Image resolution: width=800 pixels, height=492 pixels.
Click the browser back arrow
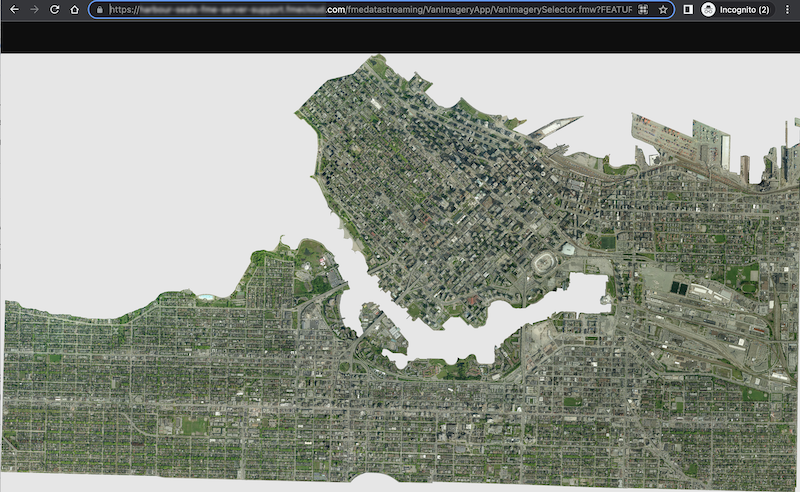(x=11, y=9)
